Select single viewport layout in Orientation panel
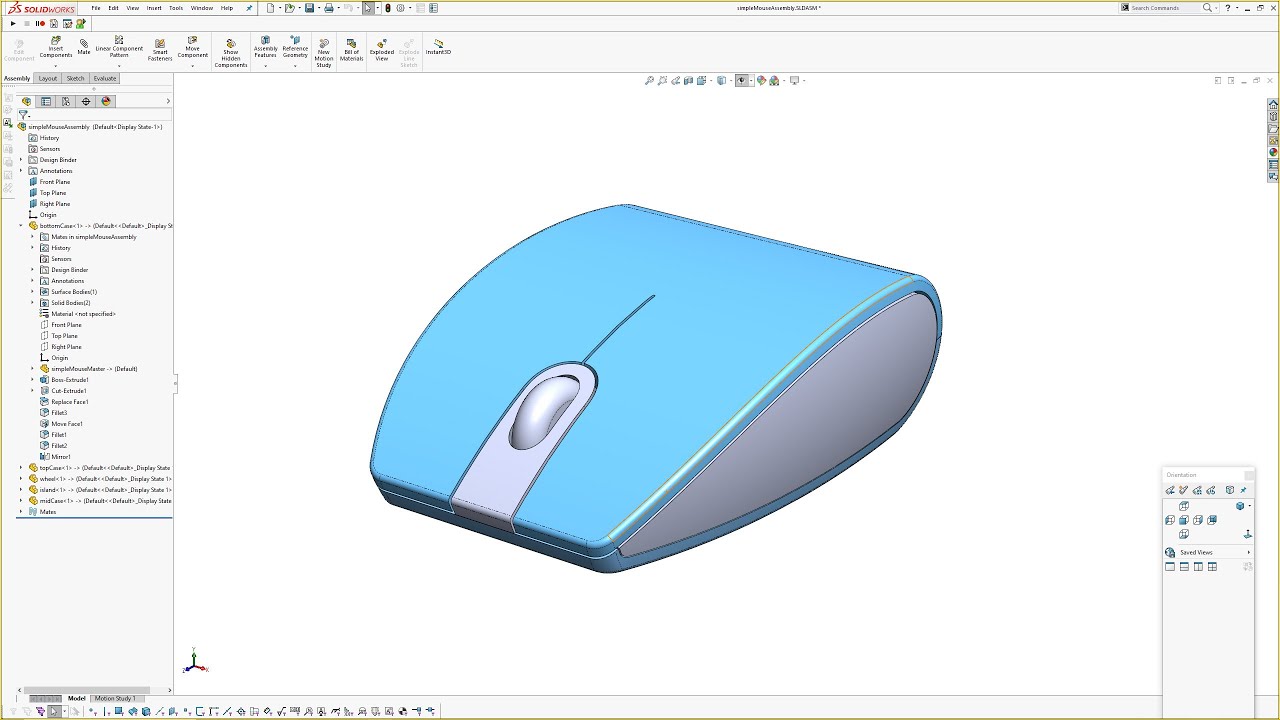 [1170, 567]
